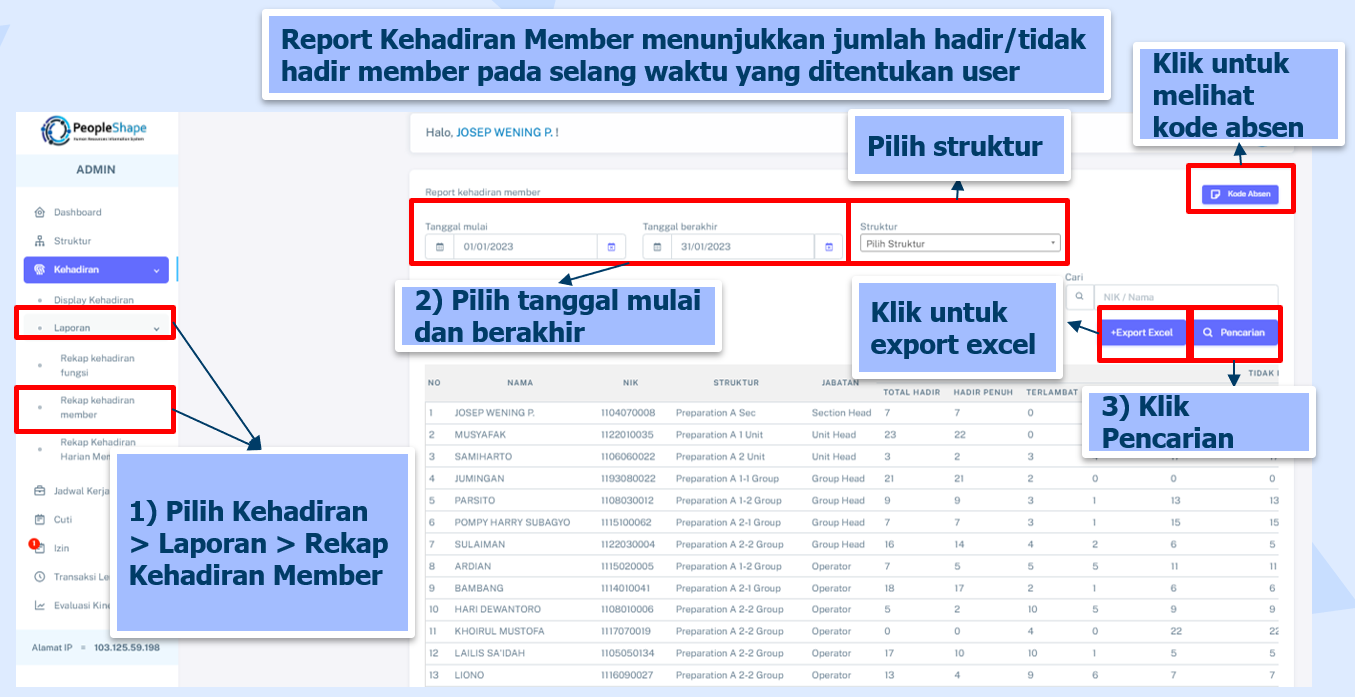The image size is (1355, 697).
Task: Collapse the Kehadiran menu chevron
Action: tap(156, 270)
